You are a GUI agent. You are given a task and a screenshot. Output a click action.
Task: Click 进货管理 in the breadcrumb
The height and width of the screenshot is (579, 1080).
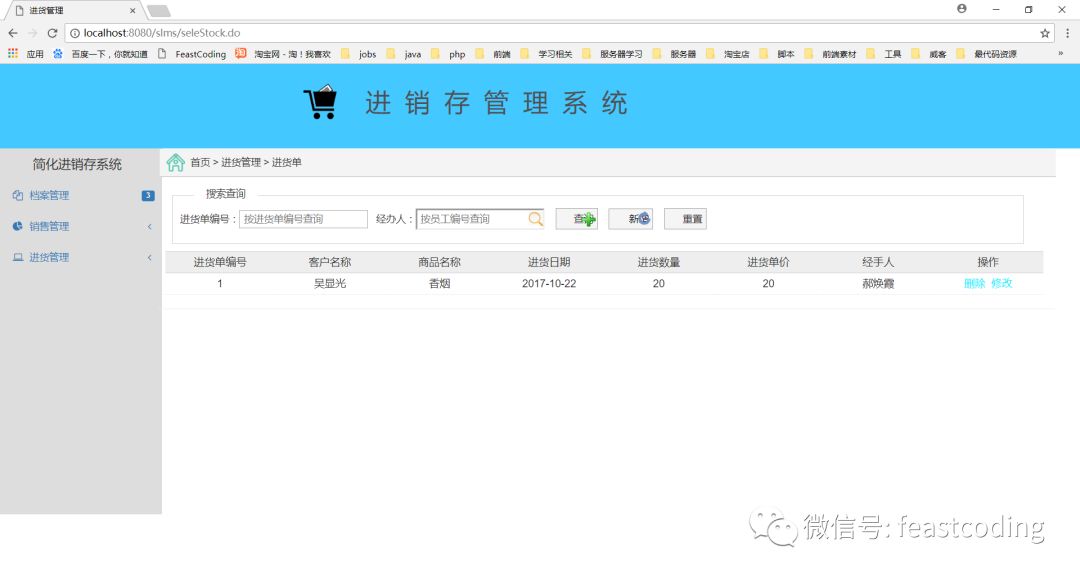[x=240, y=162]
